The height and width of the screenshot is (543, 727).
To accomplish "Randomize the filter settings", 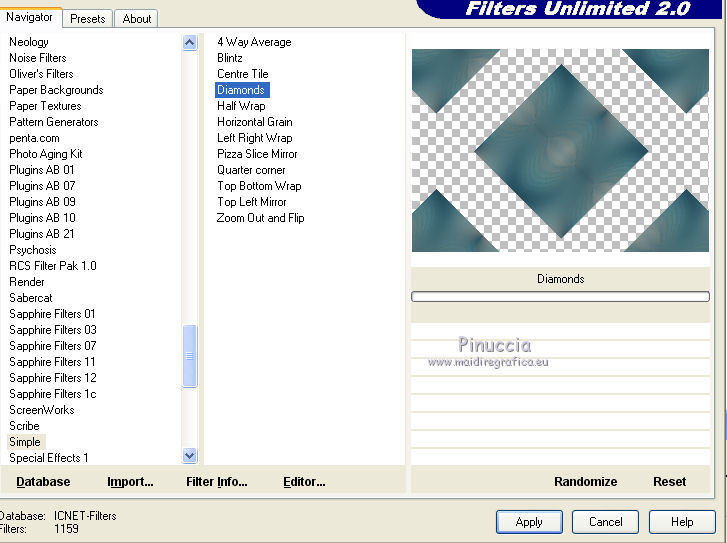I will (586, 482).
